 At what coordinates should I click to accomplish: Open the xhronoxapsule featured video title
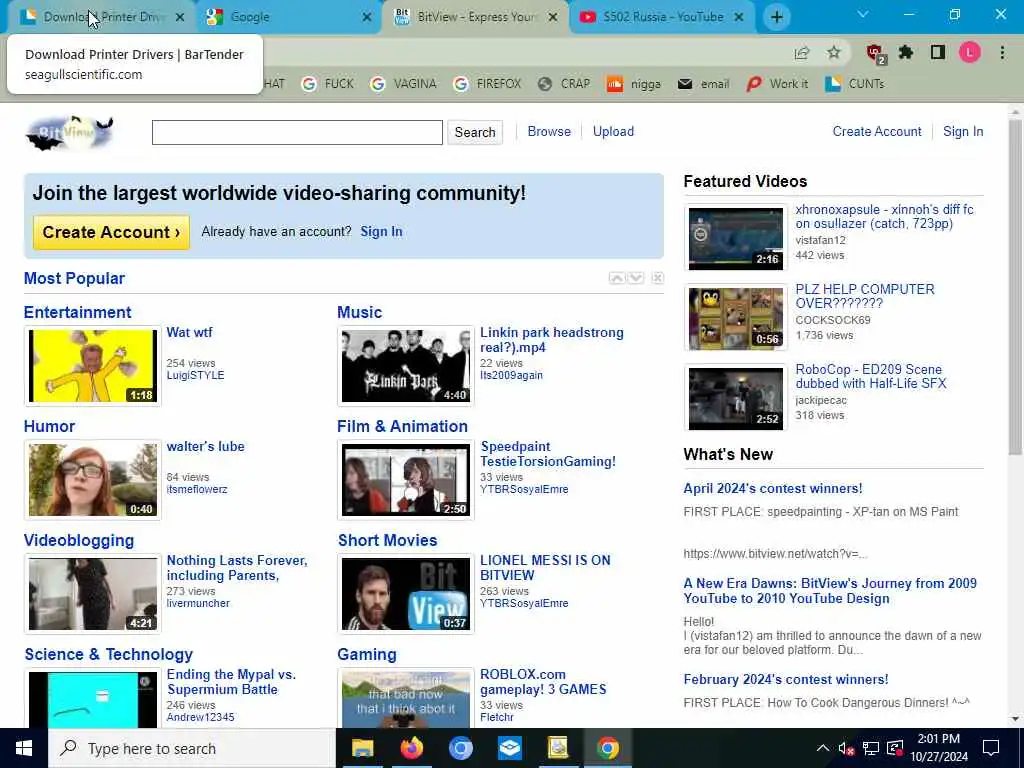(x=884, y=216)
